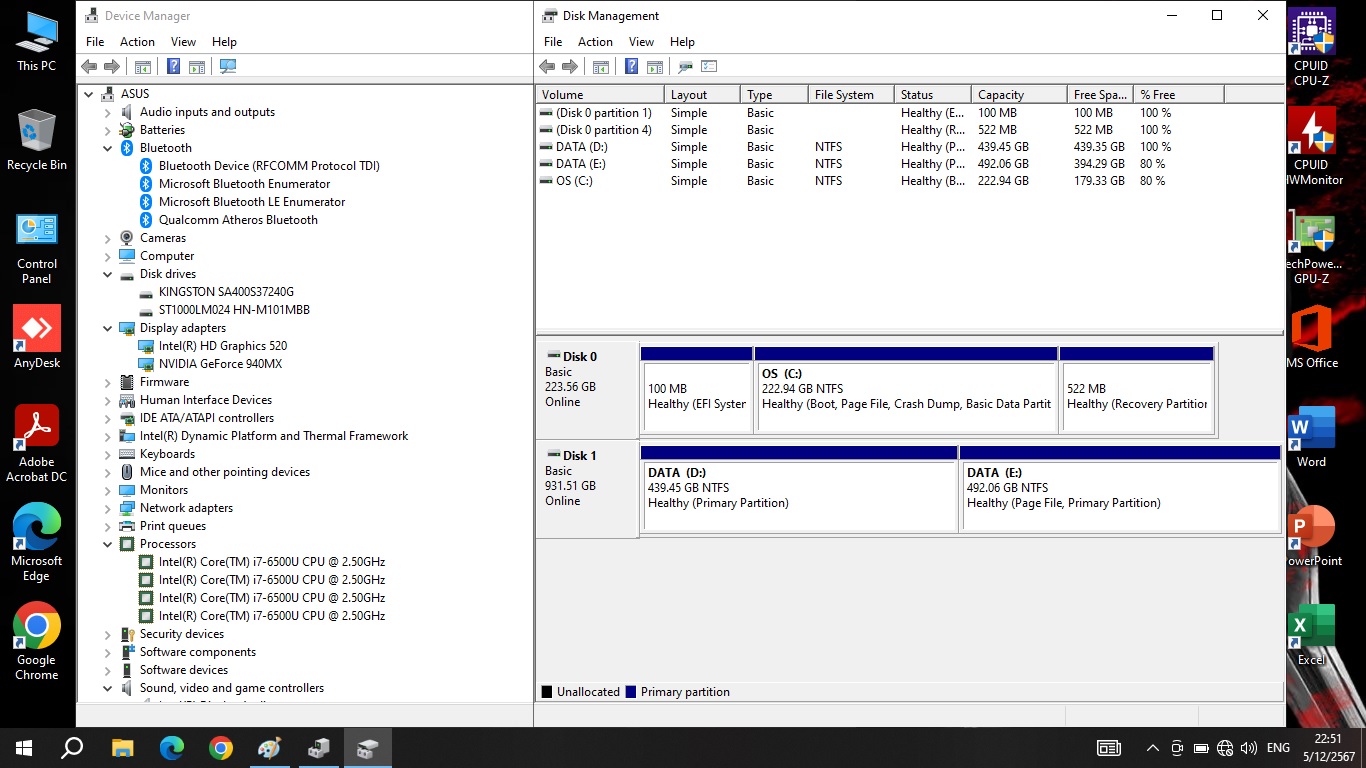Click the % Free column header

coord(1179,95)
